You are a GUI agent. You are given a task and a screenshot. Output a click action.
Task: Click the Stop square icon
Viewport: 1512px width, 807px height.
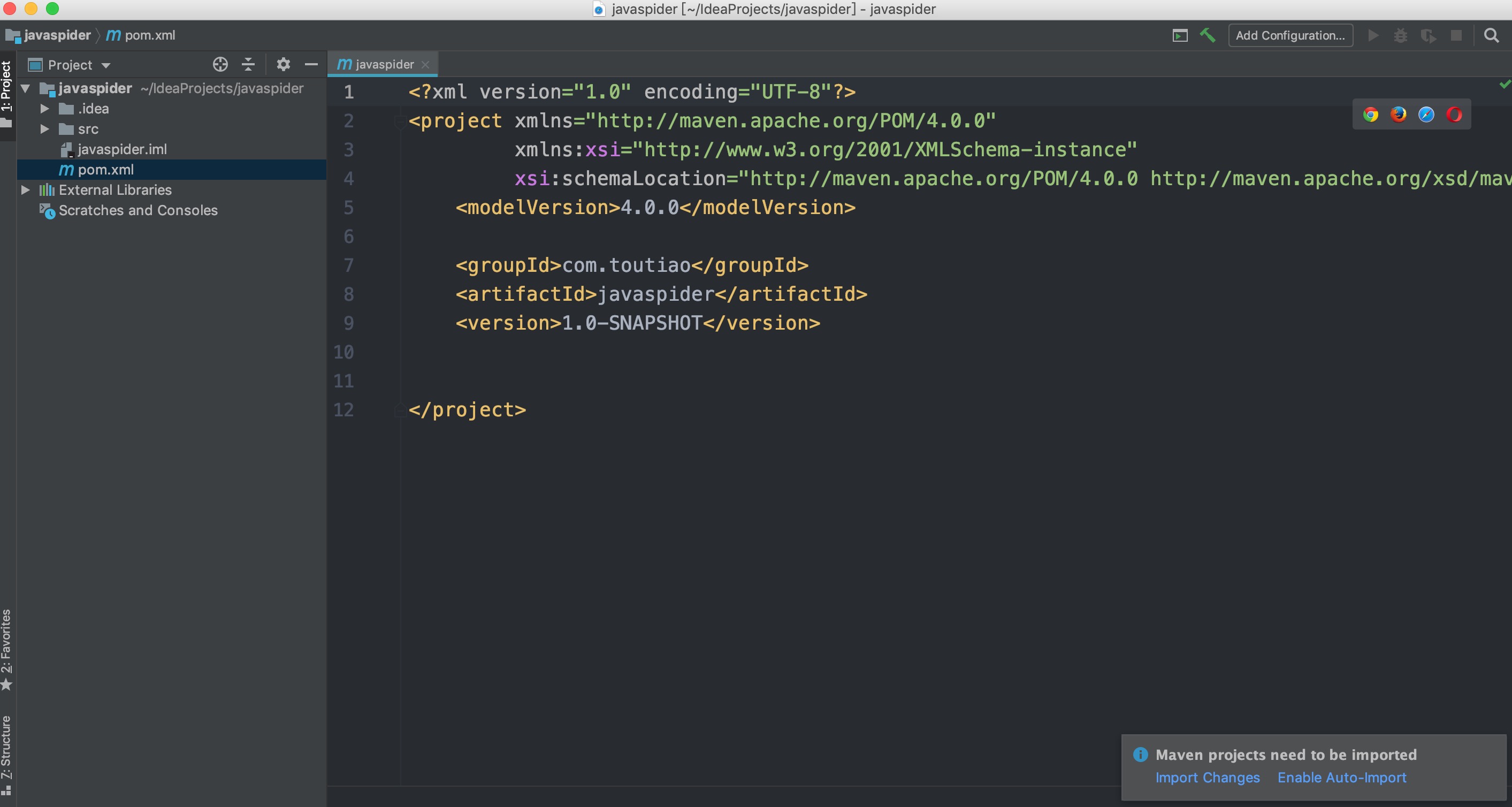(1456, 35)
